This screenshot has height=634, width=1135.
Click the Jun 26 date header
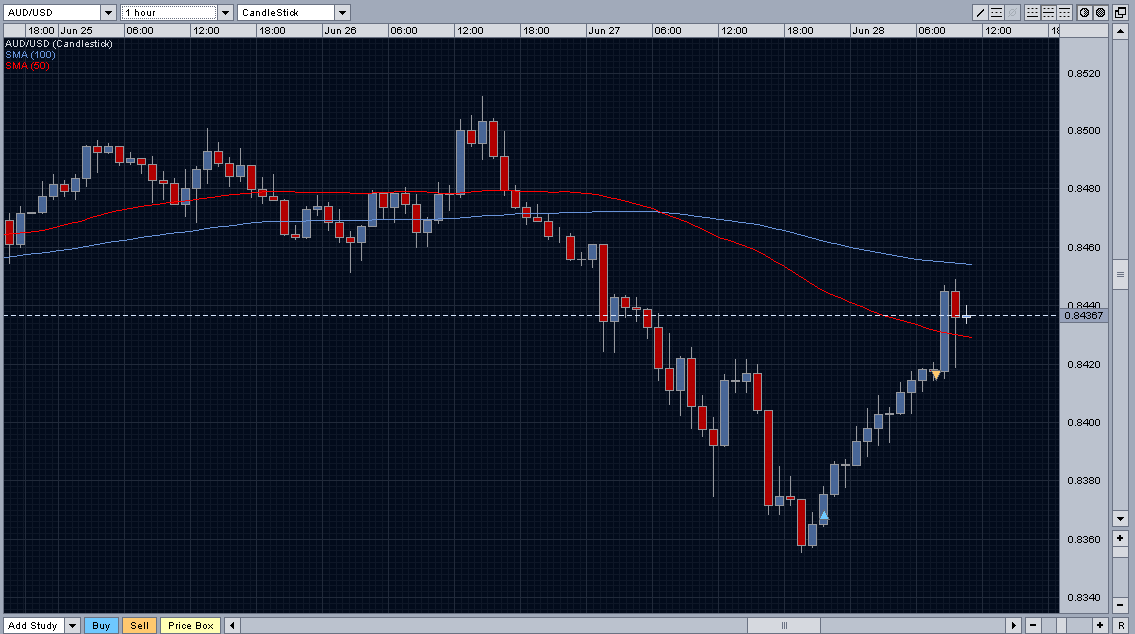(x=340, y=30)
